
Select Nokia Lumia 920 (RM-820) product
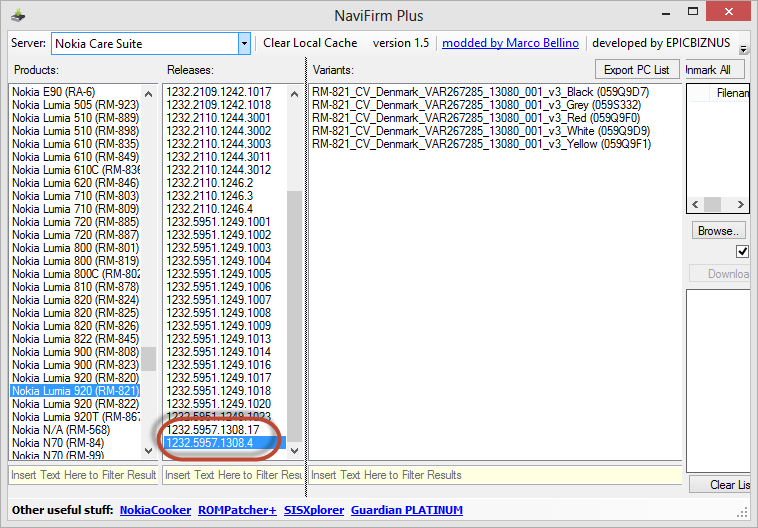click(75, 378)
